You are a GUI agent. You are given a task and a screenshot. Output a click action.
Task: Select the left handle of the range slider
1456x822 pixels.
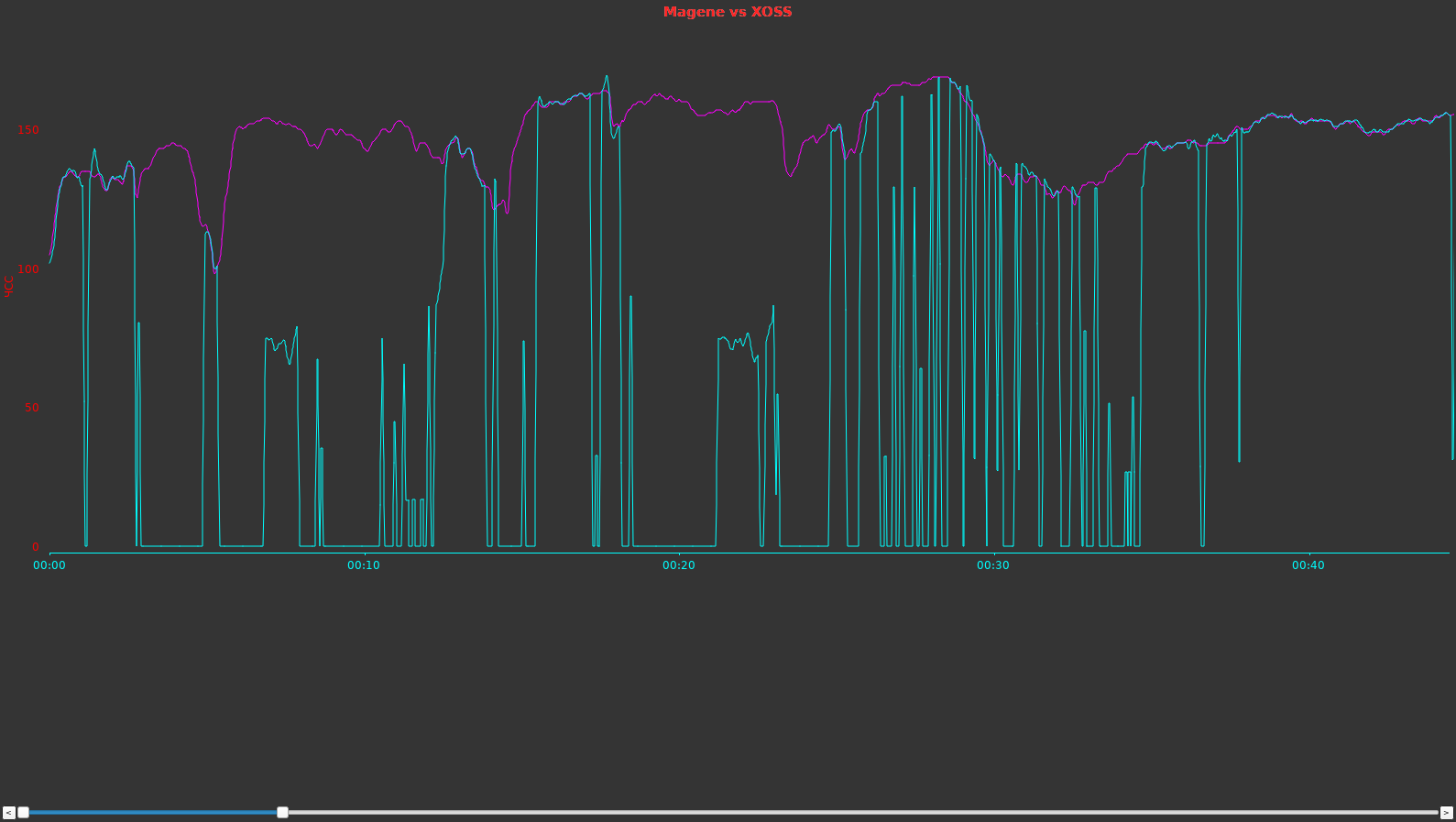coord(24,813)
